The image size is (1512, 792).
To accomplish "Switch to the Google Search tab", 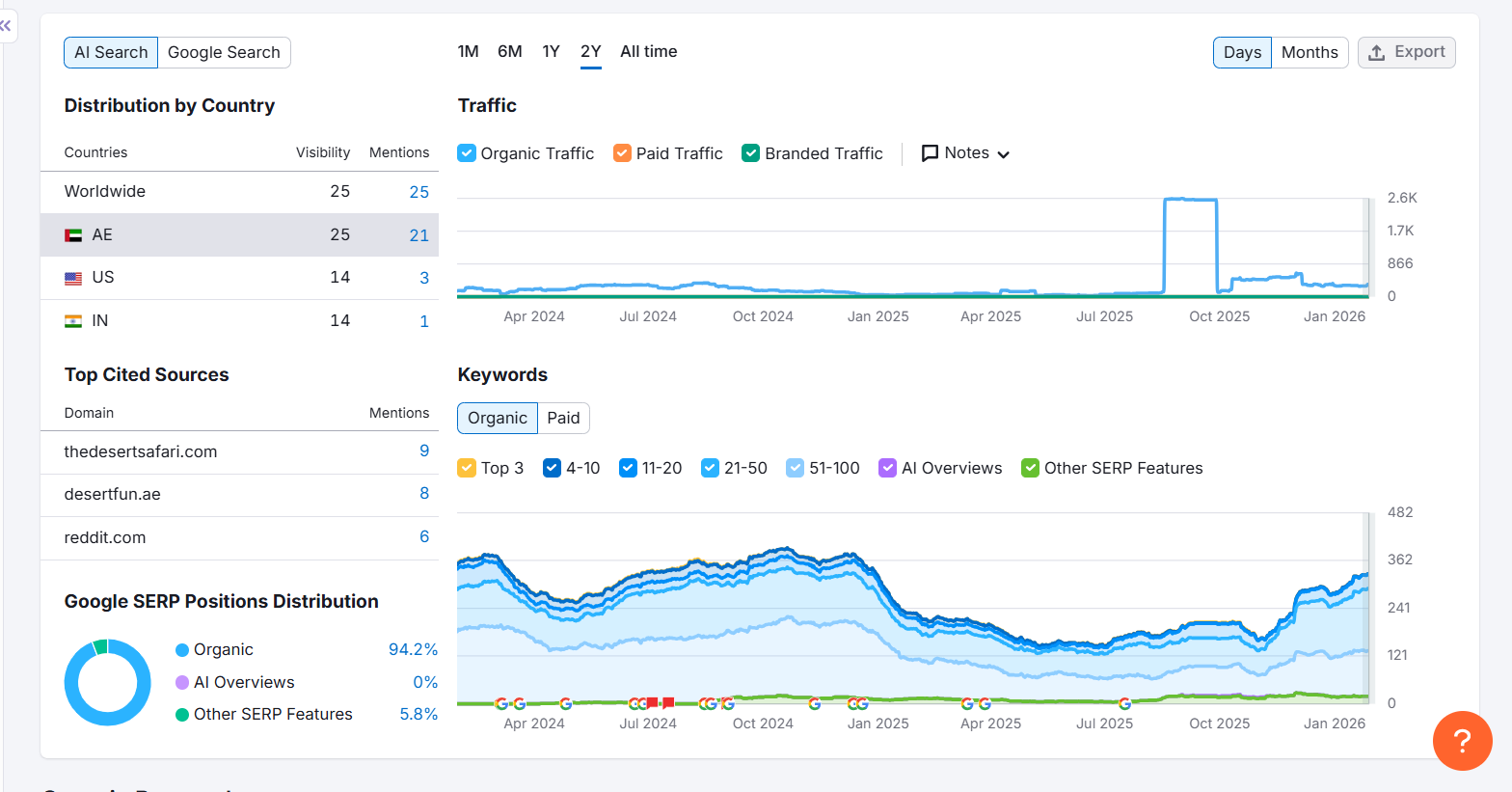I will coord(224,52).
